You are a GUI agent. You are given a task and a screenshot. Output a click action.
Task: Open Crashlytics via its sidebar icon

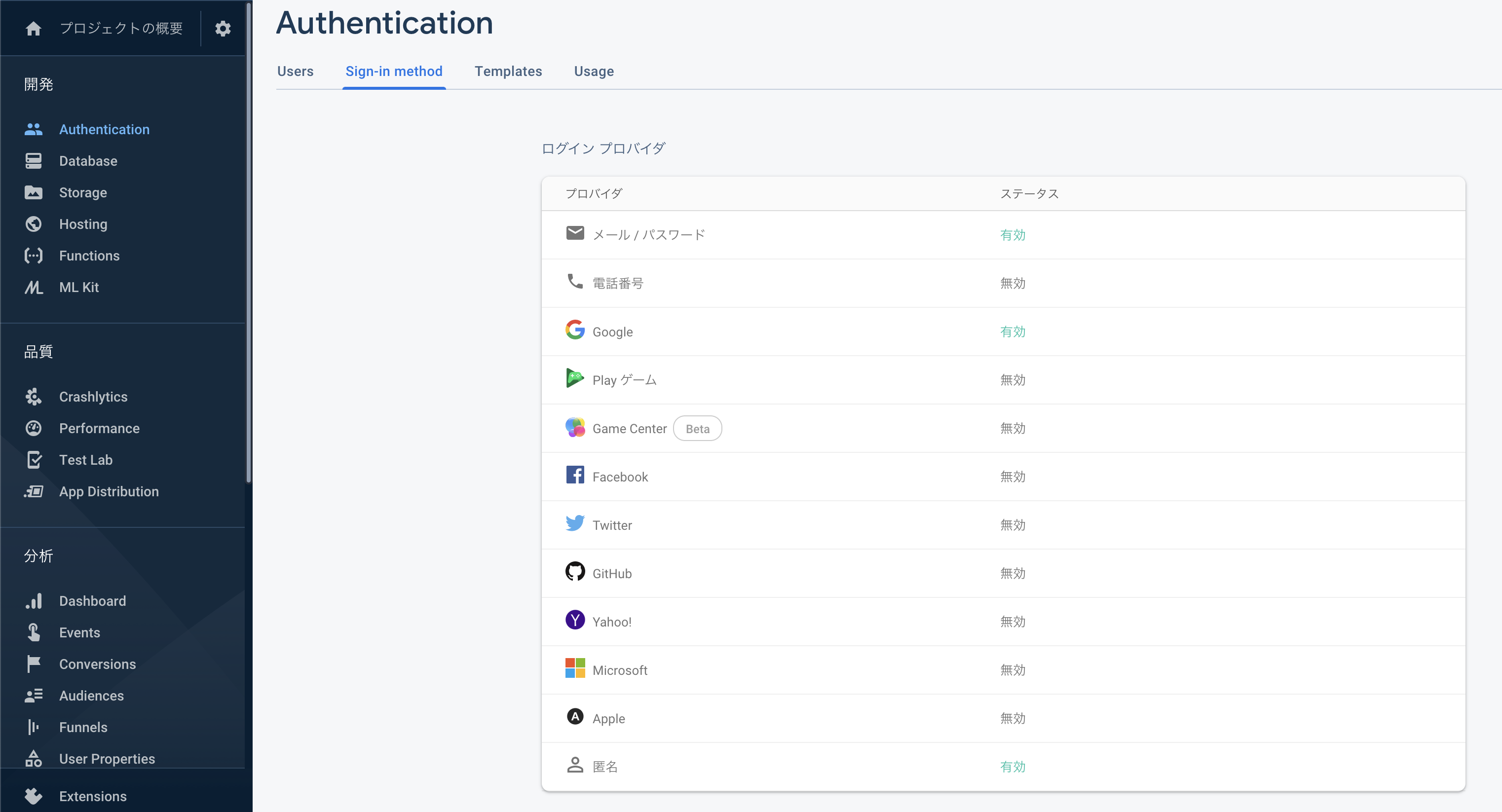pyautogui.click(x=33, y=397)
